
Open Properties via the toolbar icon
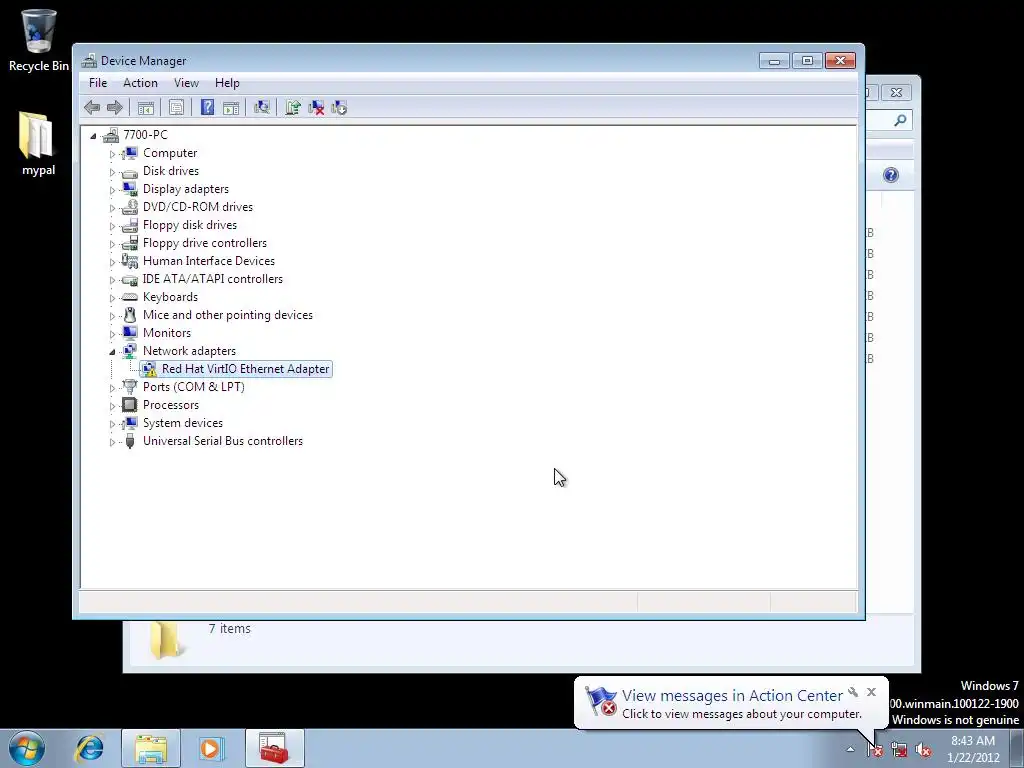tap(176, 108)
